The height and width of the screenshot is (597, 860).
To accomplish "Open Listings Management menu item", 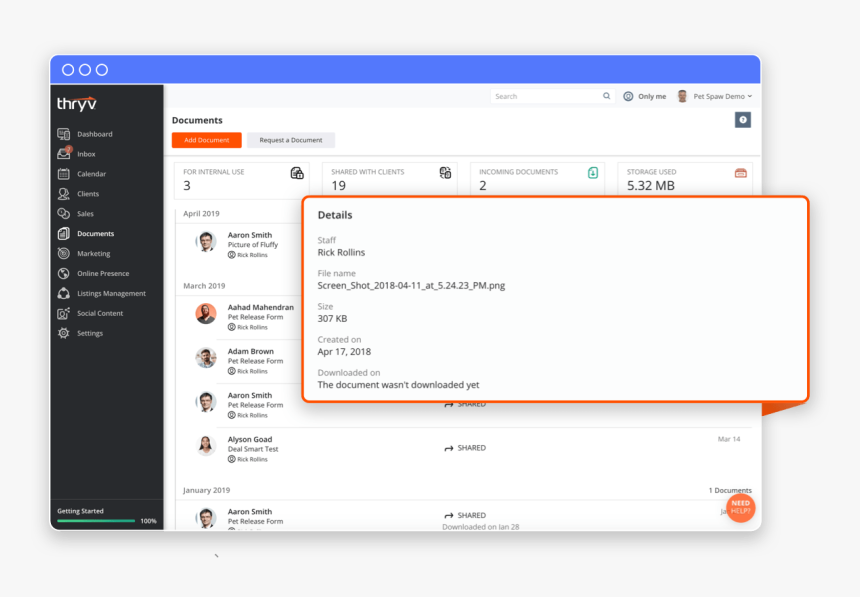I will (x=111, y=294).
